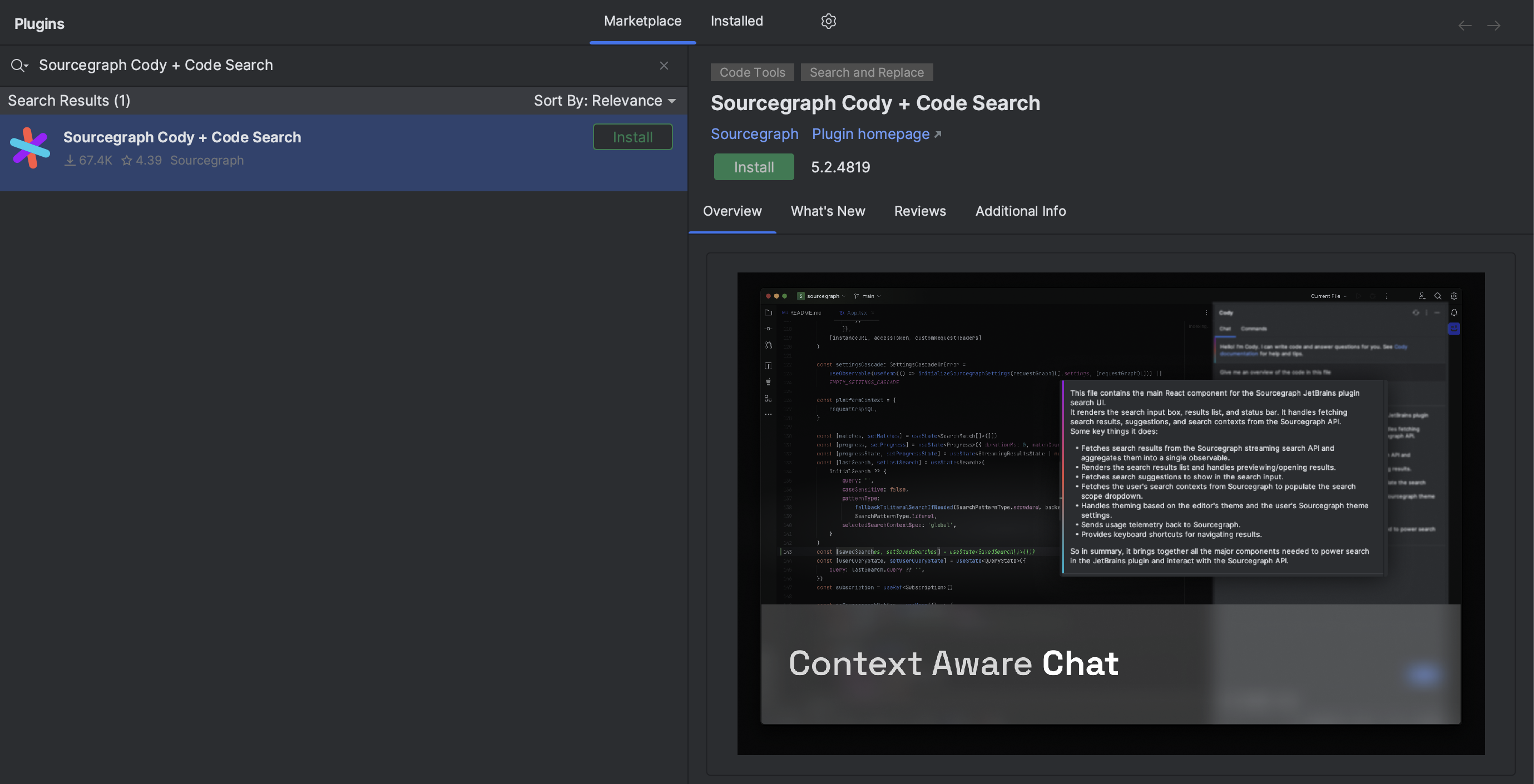Open the Plugin homepage link

(876, 134)
